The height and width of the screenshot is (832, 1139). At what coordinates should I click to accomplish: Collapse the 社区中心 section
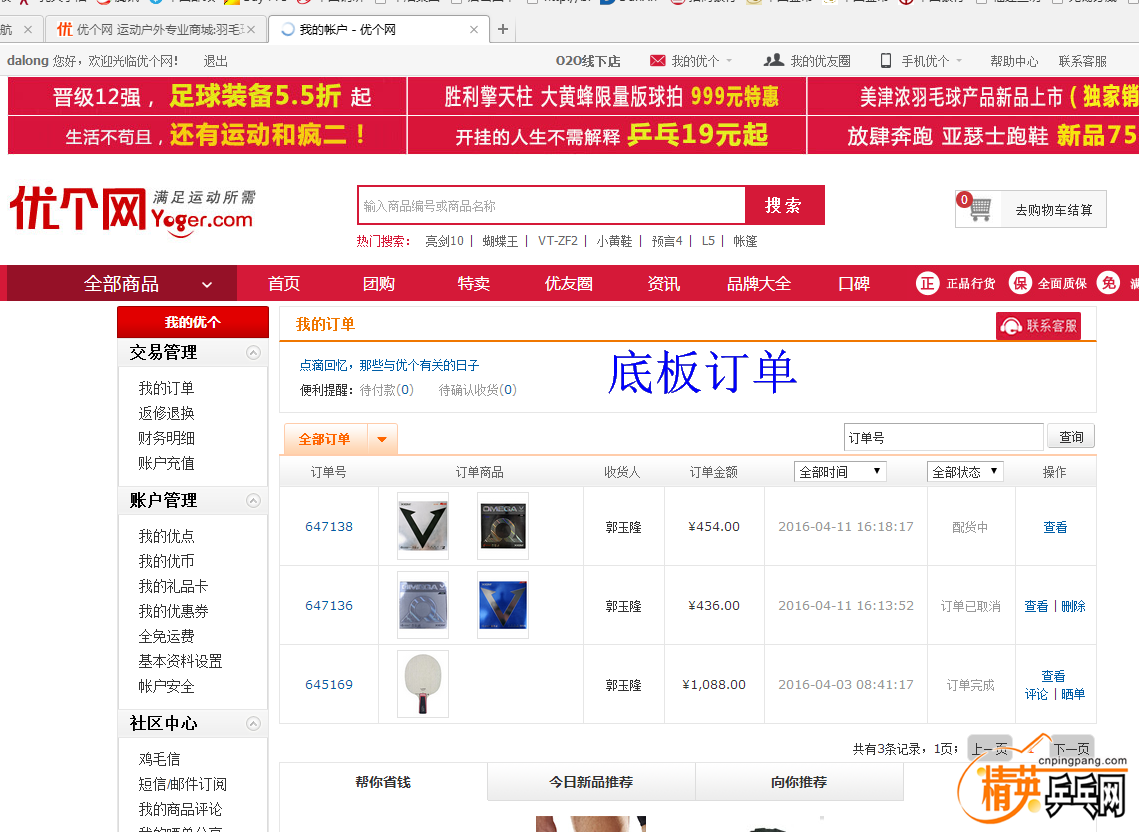pyautogui.click(x=253, y=724)
